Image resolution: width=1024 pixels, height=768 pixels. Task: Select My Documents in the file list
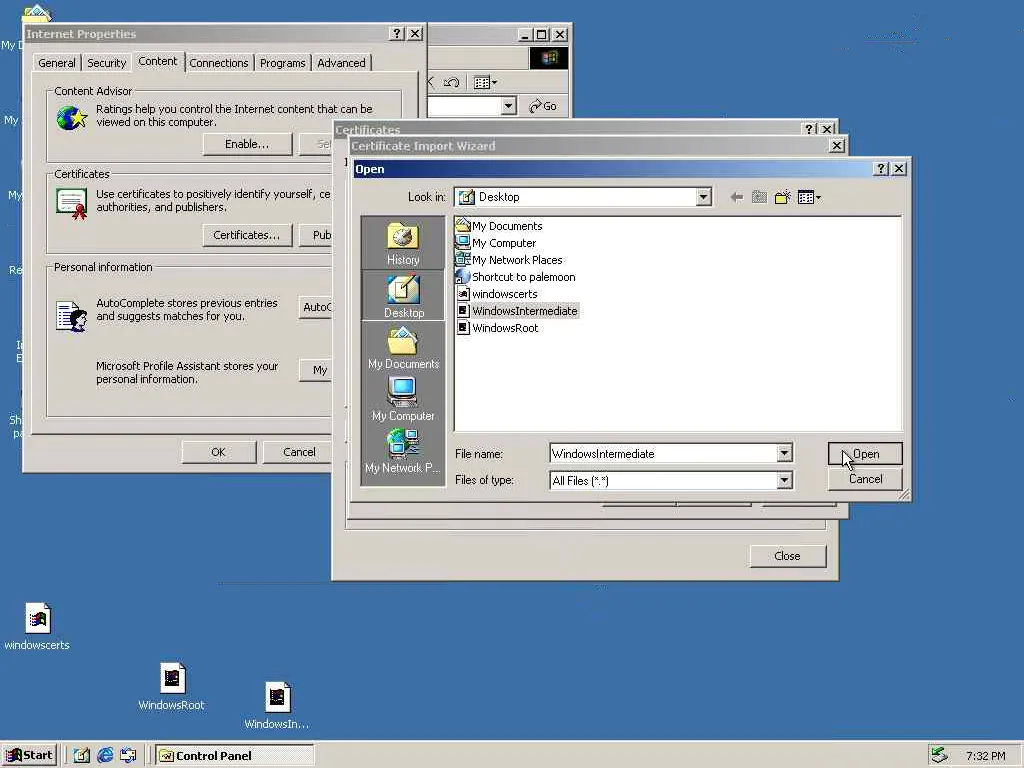[500, 226]
